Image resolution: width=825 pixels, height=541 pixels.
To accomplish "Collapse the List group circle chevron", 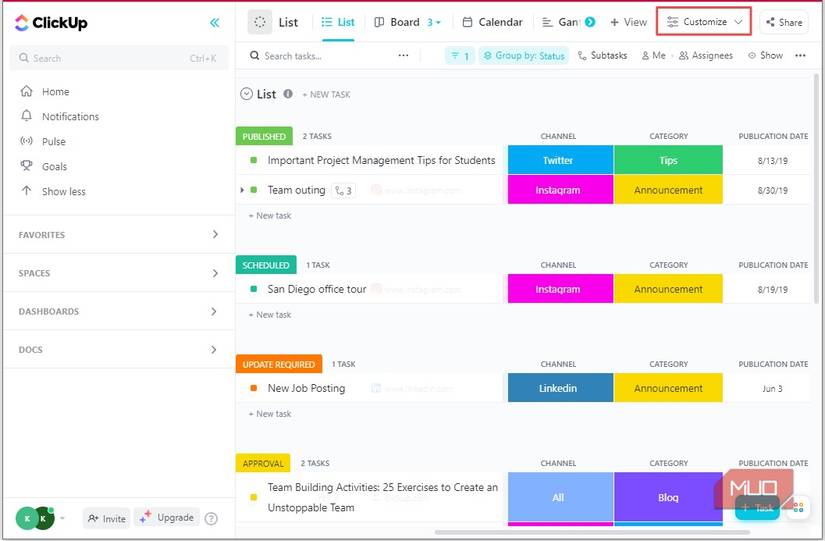I will click(x=246, y=94).
